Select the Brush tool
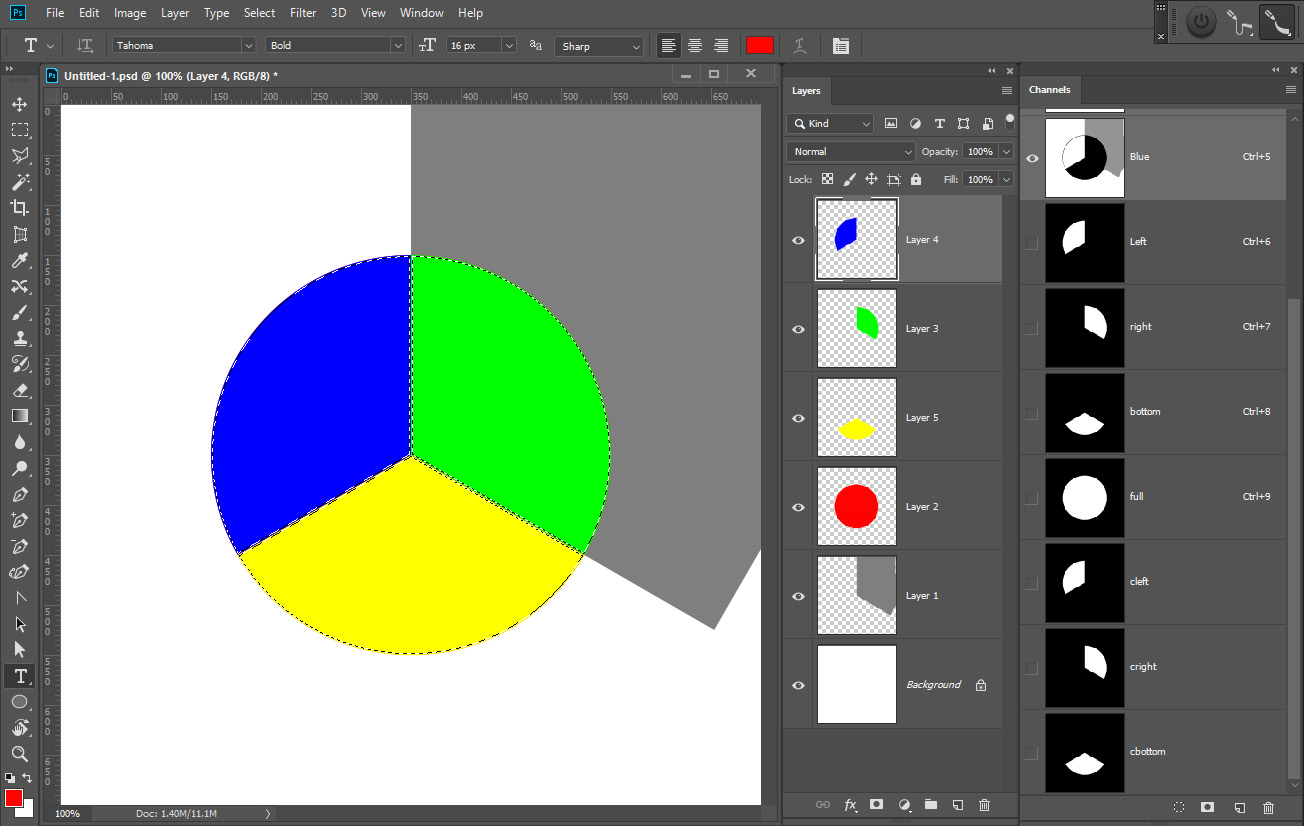This screenshot has width=1304, height=826. click(x=20, y=312)
